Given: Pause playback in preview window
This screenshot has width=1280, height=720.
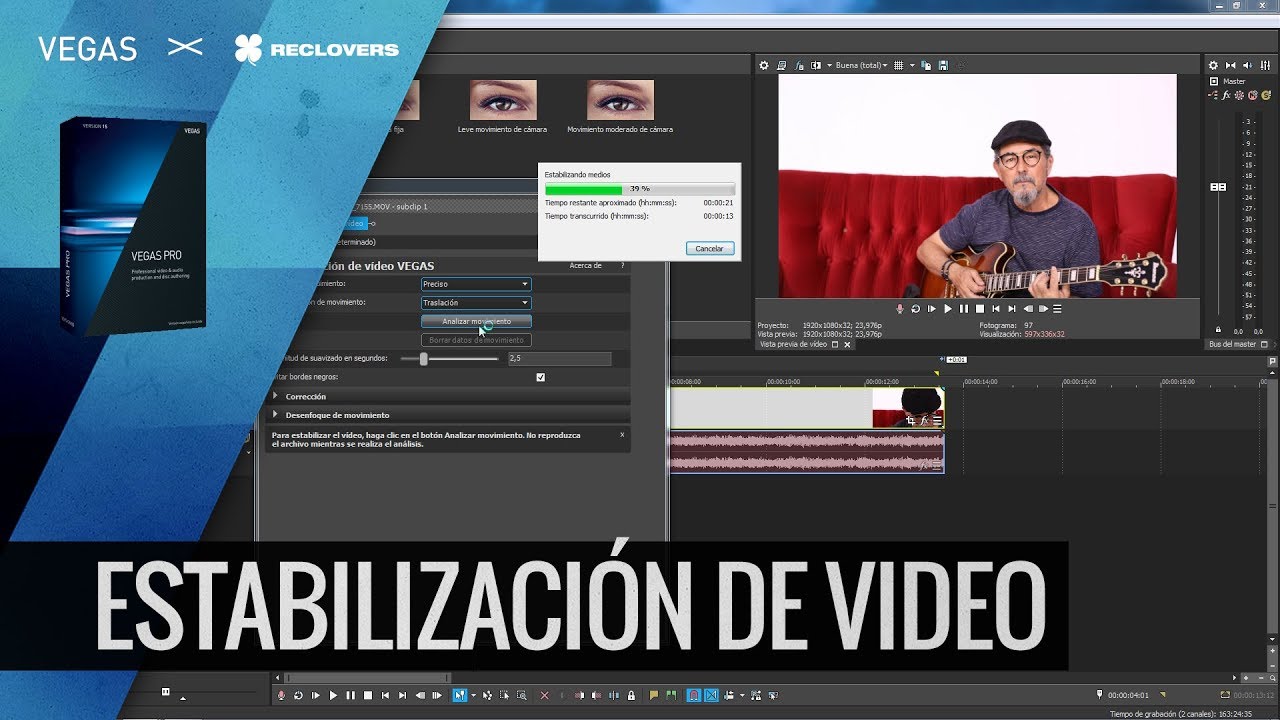Looking at the screenshot, I should 964,309.
